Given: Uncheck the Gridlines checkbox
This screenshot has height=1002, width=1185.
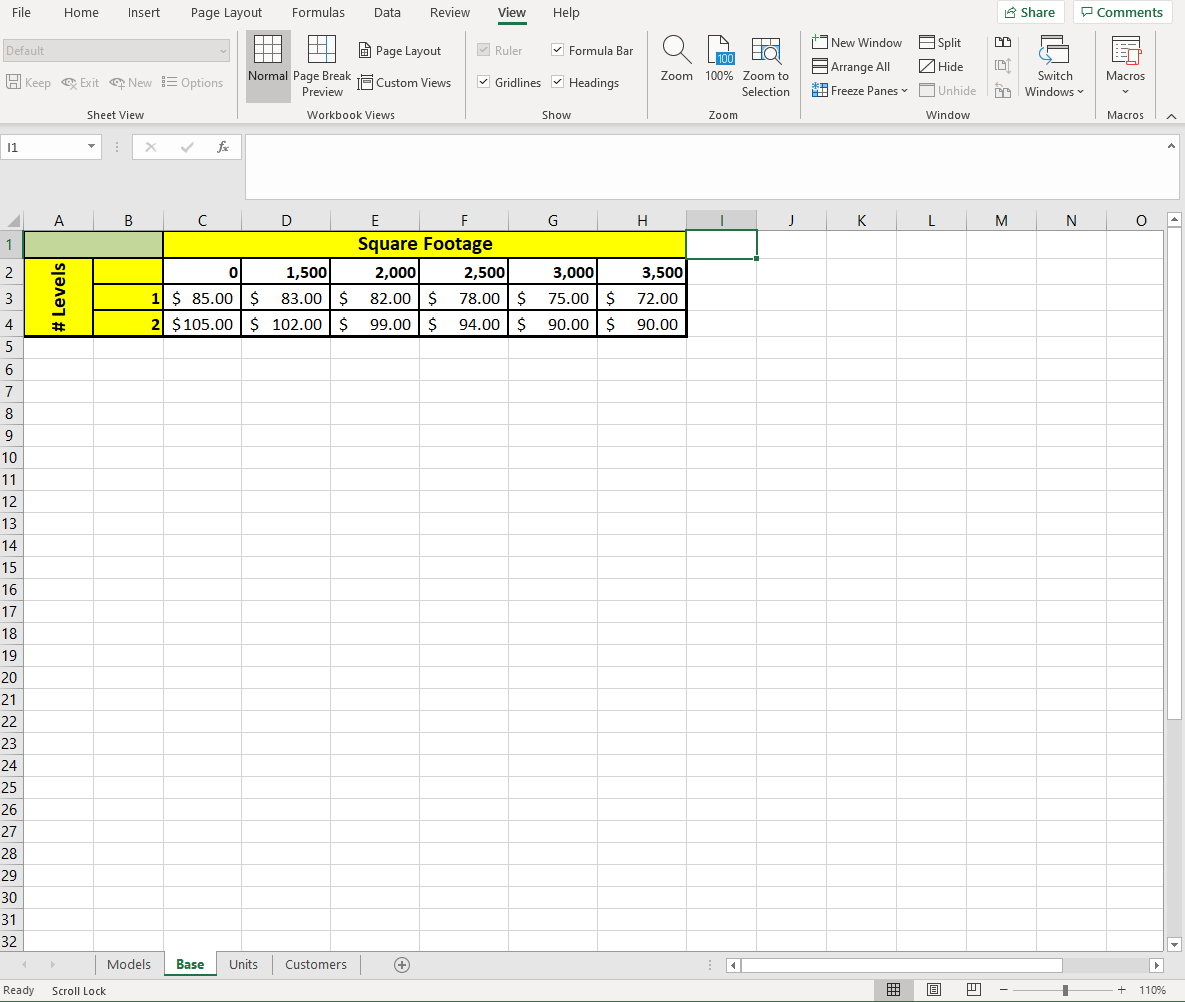Looking at the screenshot, I should coord(483,82).
